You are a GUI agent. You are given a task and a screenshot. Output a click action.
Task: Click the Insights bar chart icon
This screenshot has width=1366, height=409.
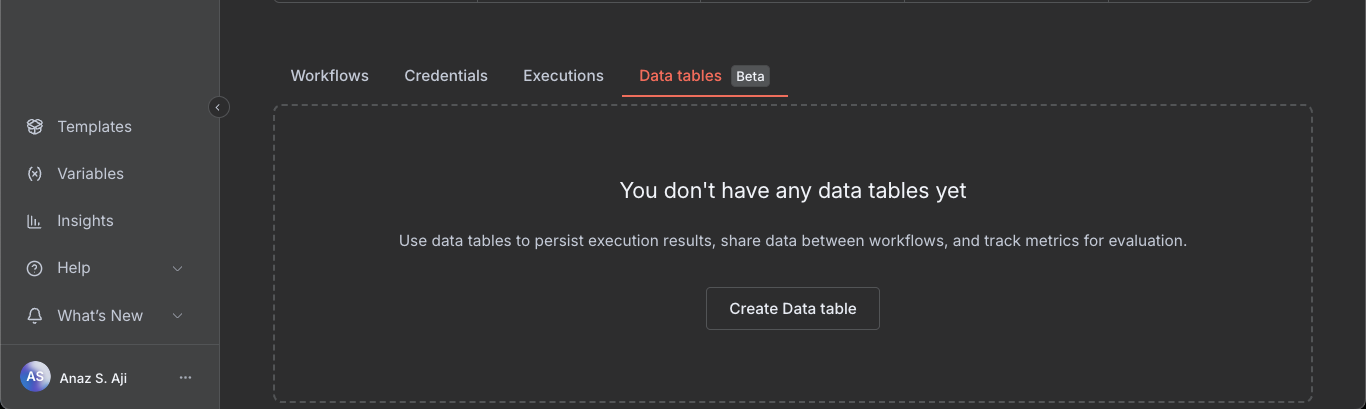point(35,221)
